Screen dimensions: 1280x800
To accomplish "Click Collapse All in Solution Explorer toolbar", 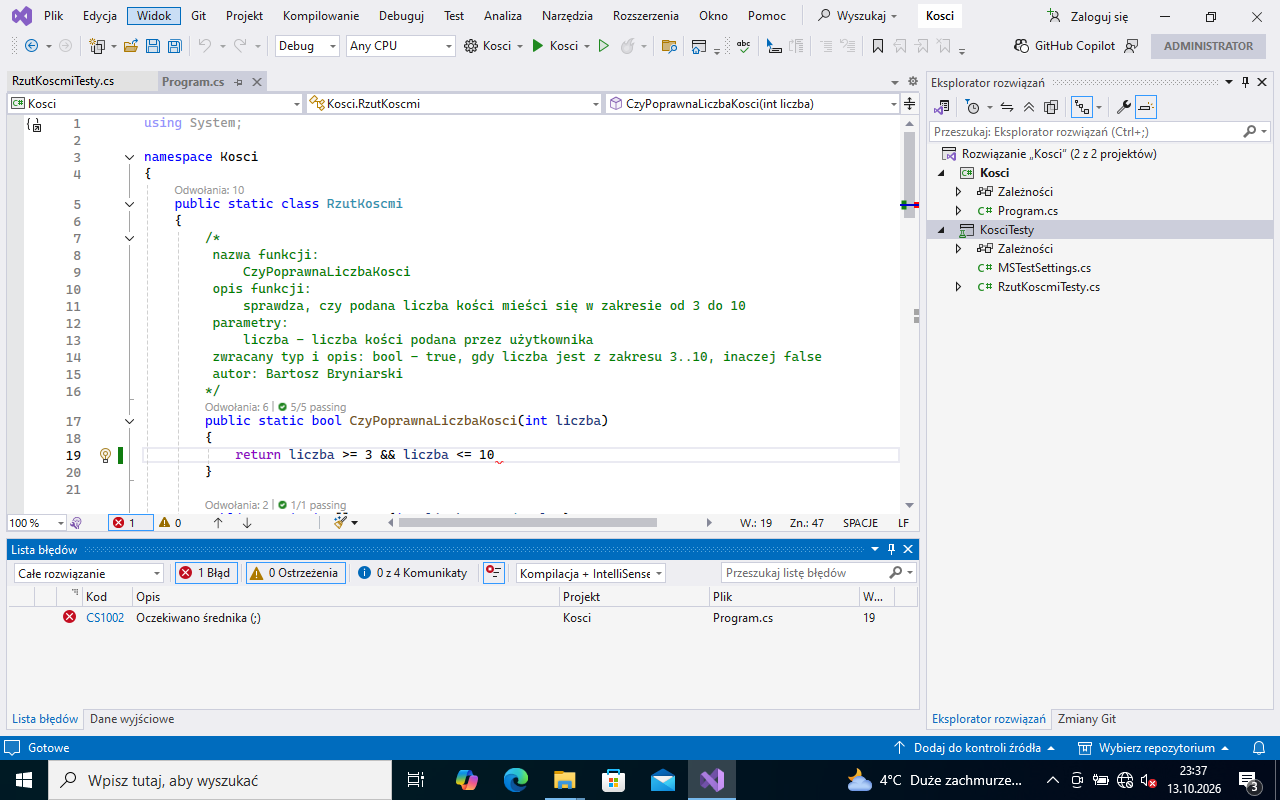I will click(1029, 107).
